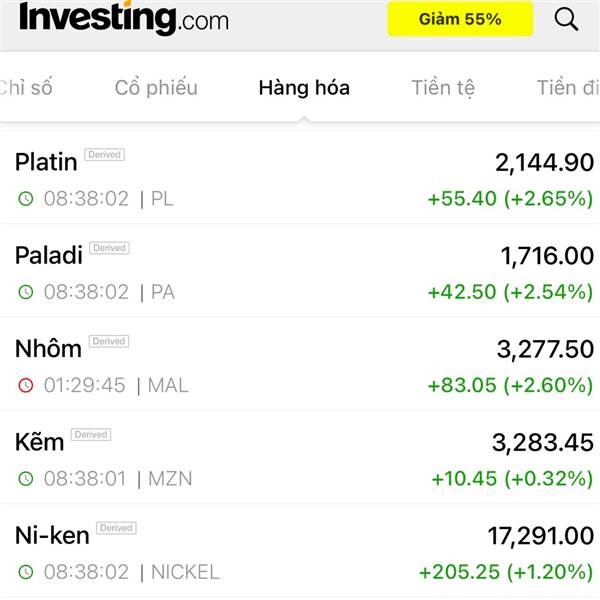Open the search magnifier icon
The height and width of the screenshot is (600, 600).
566,19
